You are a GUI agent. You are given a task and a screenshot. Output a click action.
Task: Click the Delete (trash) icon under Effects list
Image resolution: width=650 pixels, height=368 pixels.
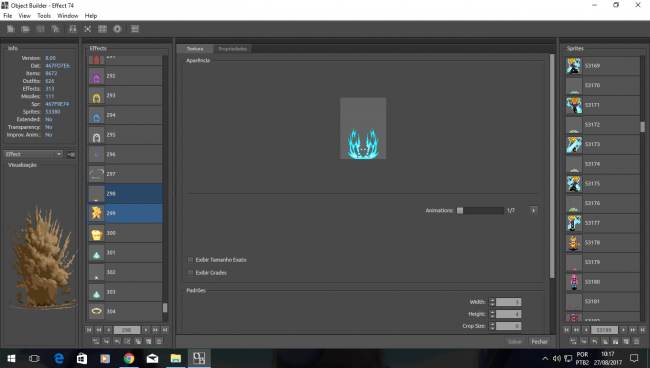(x=159, y=341)
